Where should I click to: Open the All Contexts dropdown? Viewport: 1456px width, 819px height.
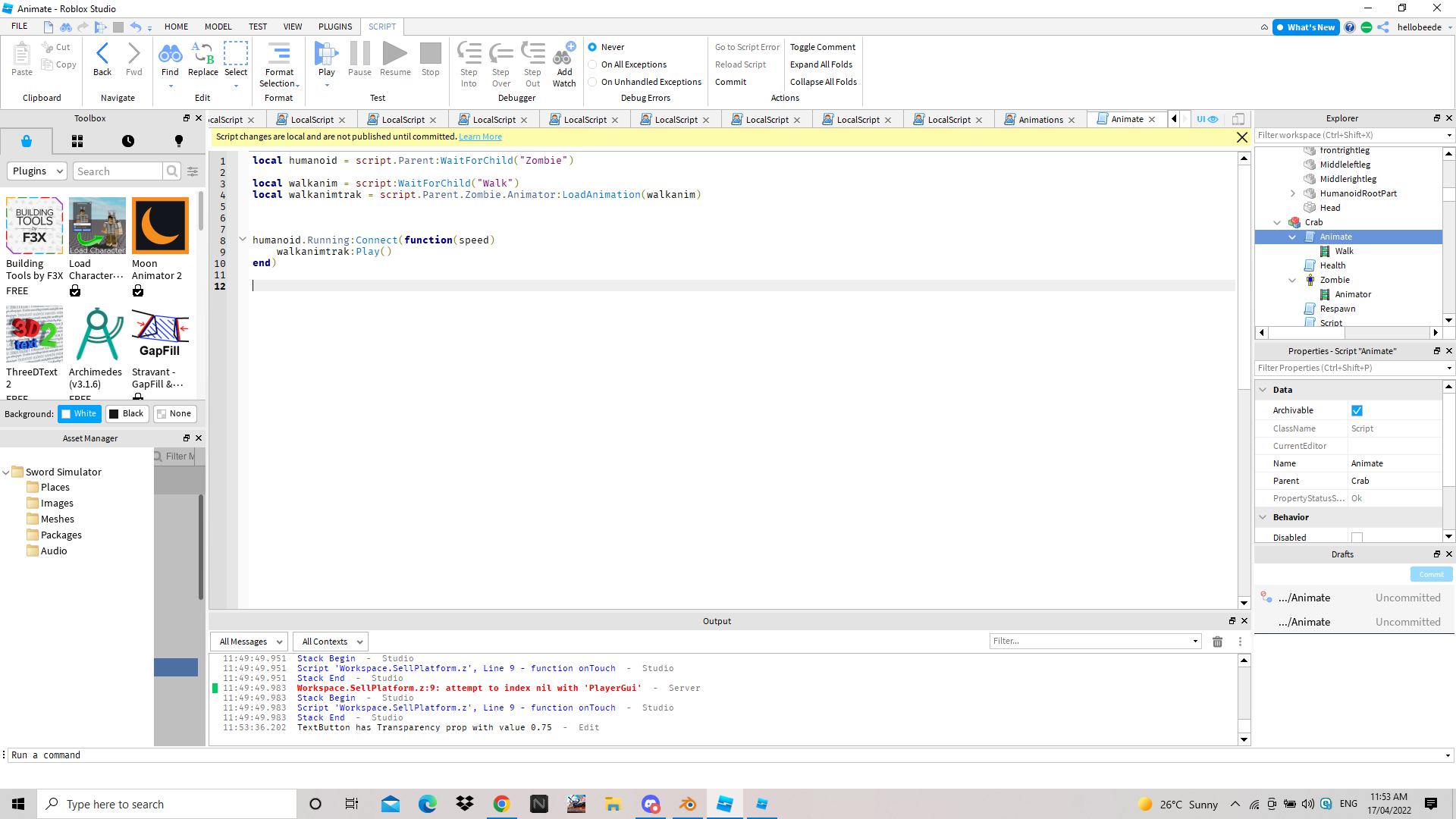331,642
